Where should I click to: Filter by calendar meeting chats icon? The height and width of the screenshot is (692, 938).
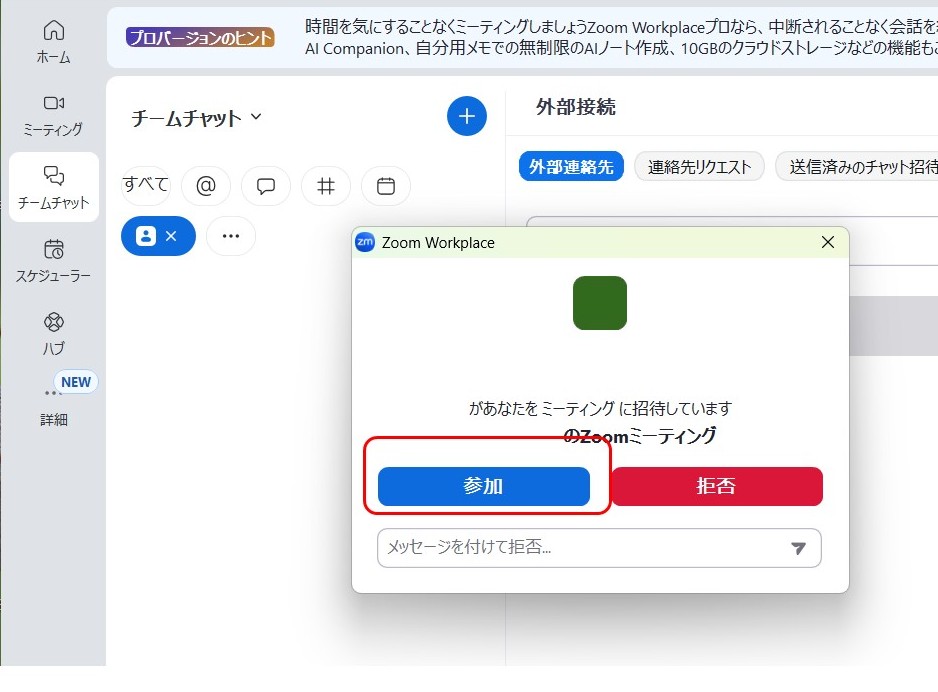386,186
